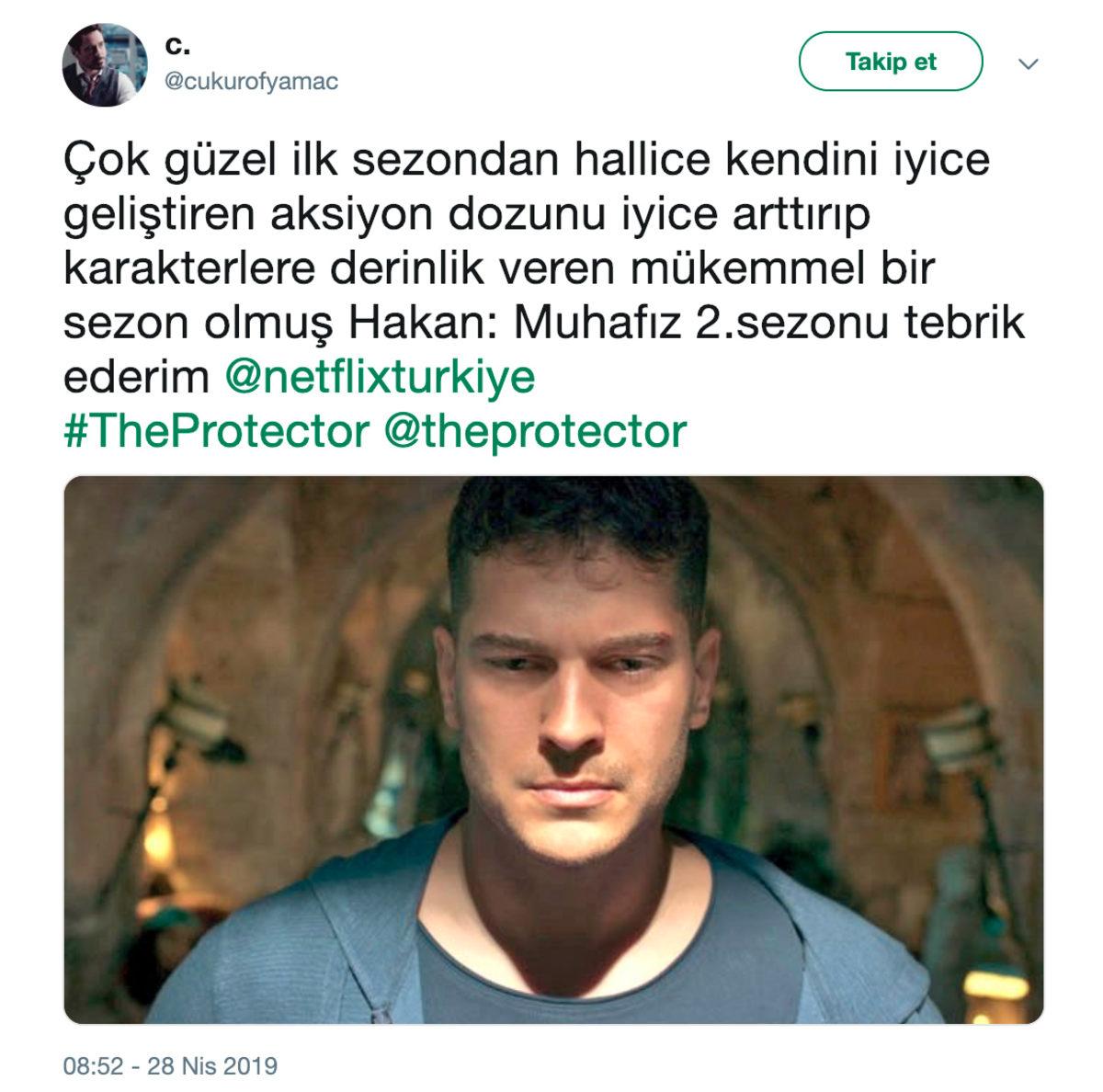Image resolution: width=1103 pixels, height=1092 pixels.
Task: Expand the tweet options chevron menu
Action: click(x=1029, y=64)
